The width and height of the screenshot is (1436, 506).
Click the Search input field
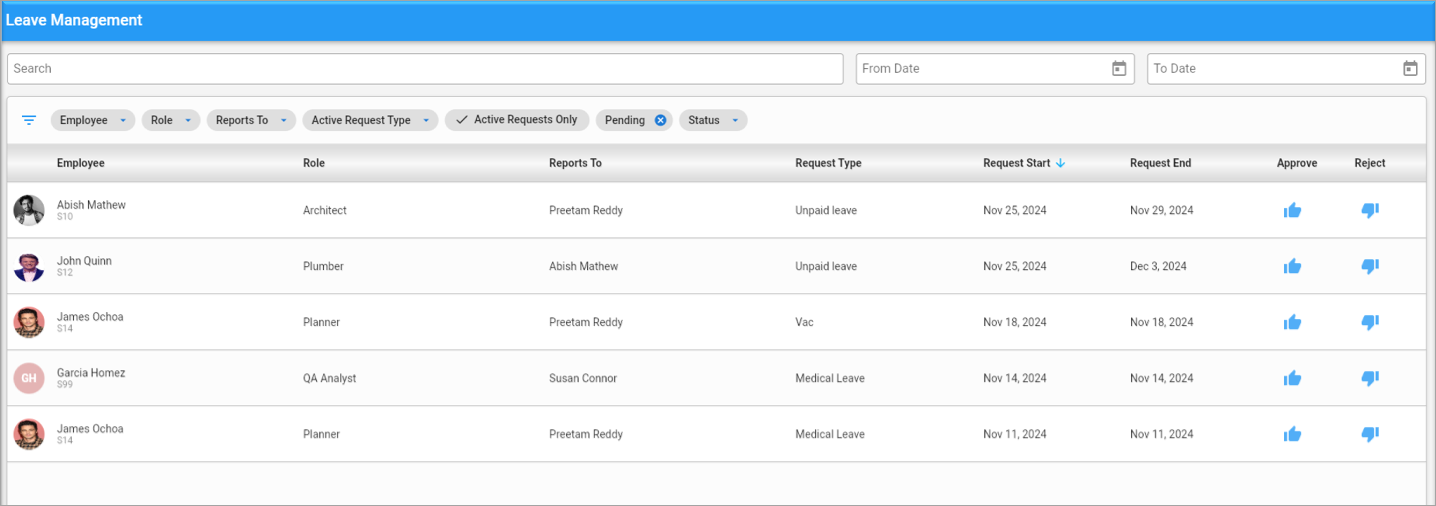point(425,69)
